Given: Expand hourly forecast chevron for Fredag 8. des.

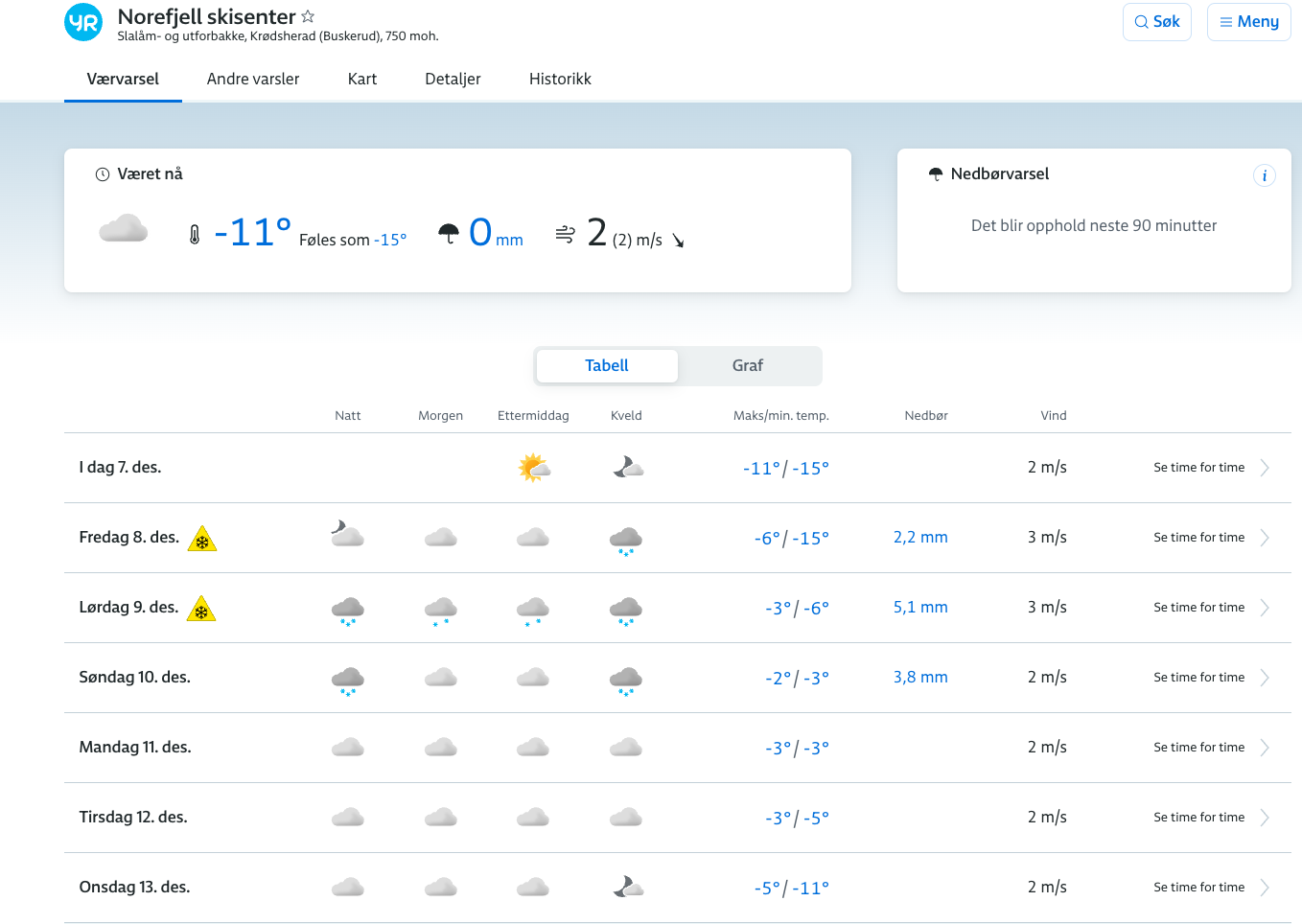Looking at the screenshot, I should [x=1265, y=538].
